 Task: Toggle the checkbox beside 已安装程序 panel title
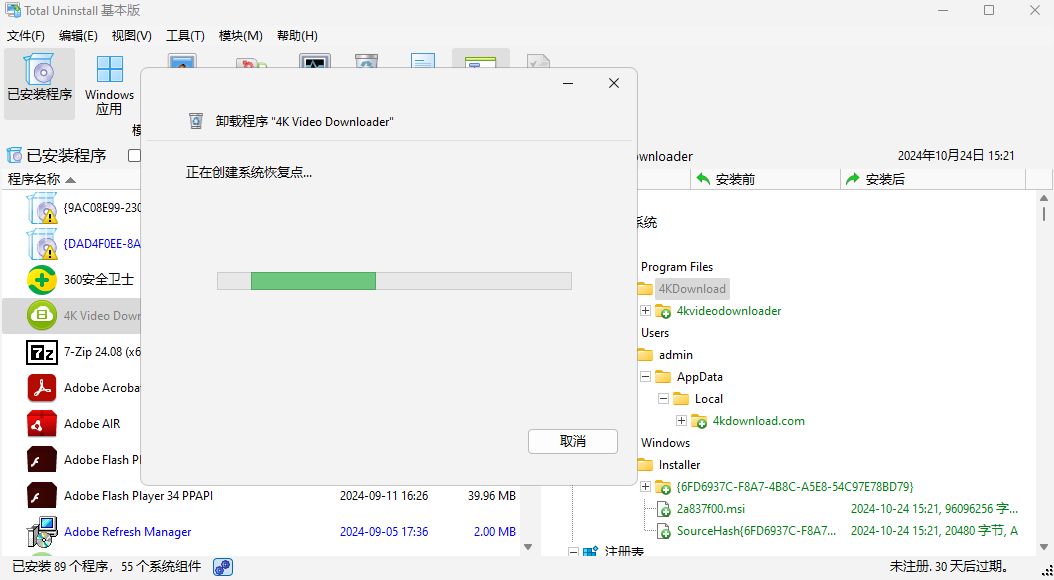click(x=134, y=156)
